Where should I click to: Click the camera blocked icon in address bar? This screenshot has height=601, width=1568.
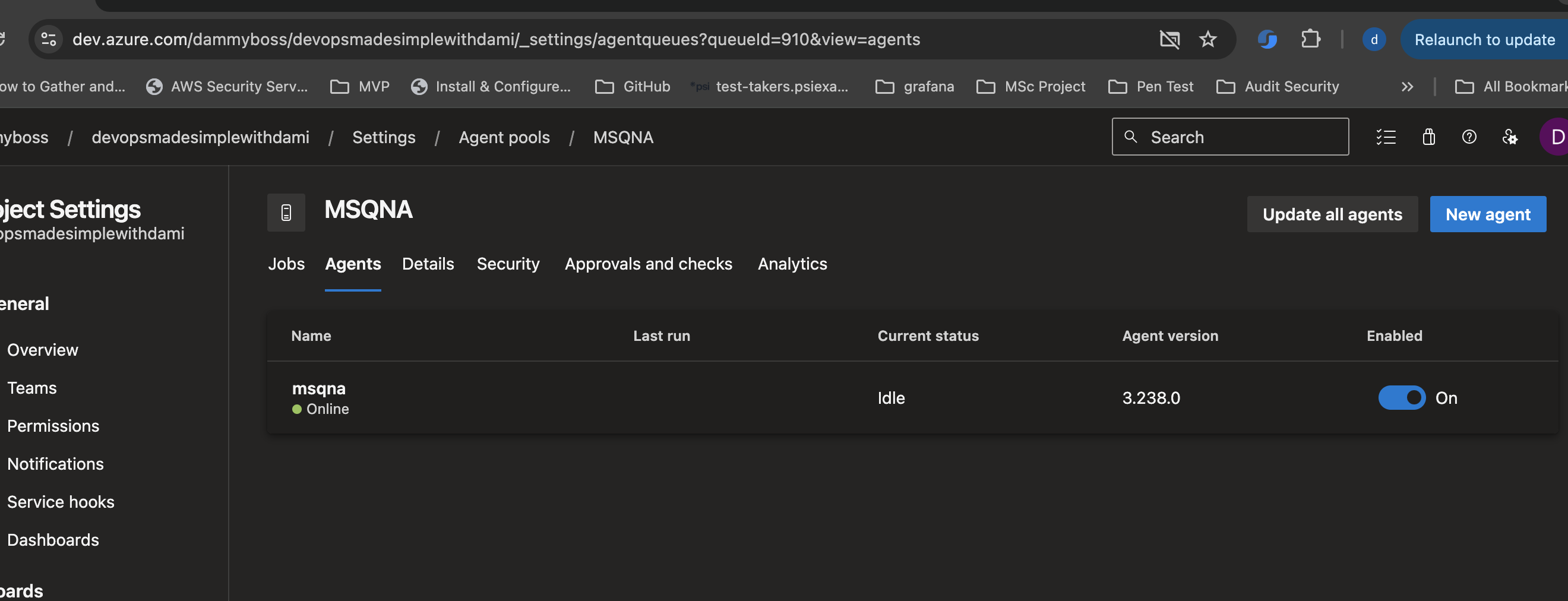click(1169, 40)
